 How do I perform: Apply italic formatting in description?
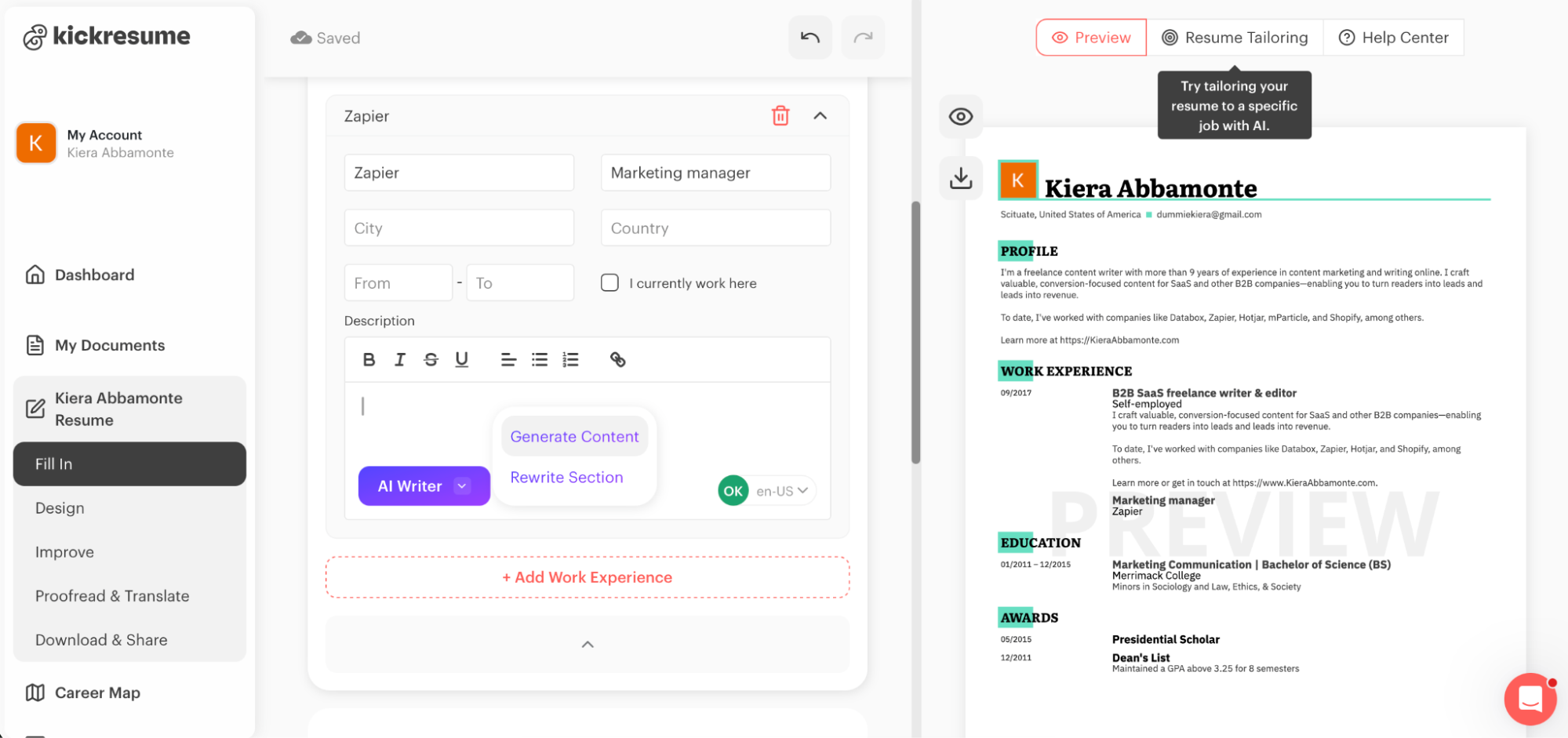coord(400,359)
